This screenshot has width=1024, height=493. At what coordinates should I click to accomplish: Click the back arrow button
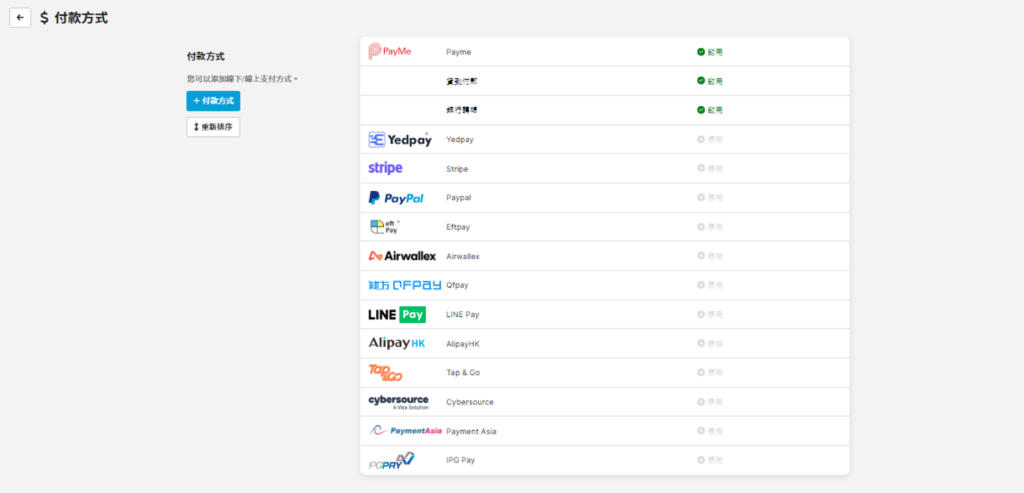click(x=20, y=18)
